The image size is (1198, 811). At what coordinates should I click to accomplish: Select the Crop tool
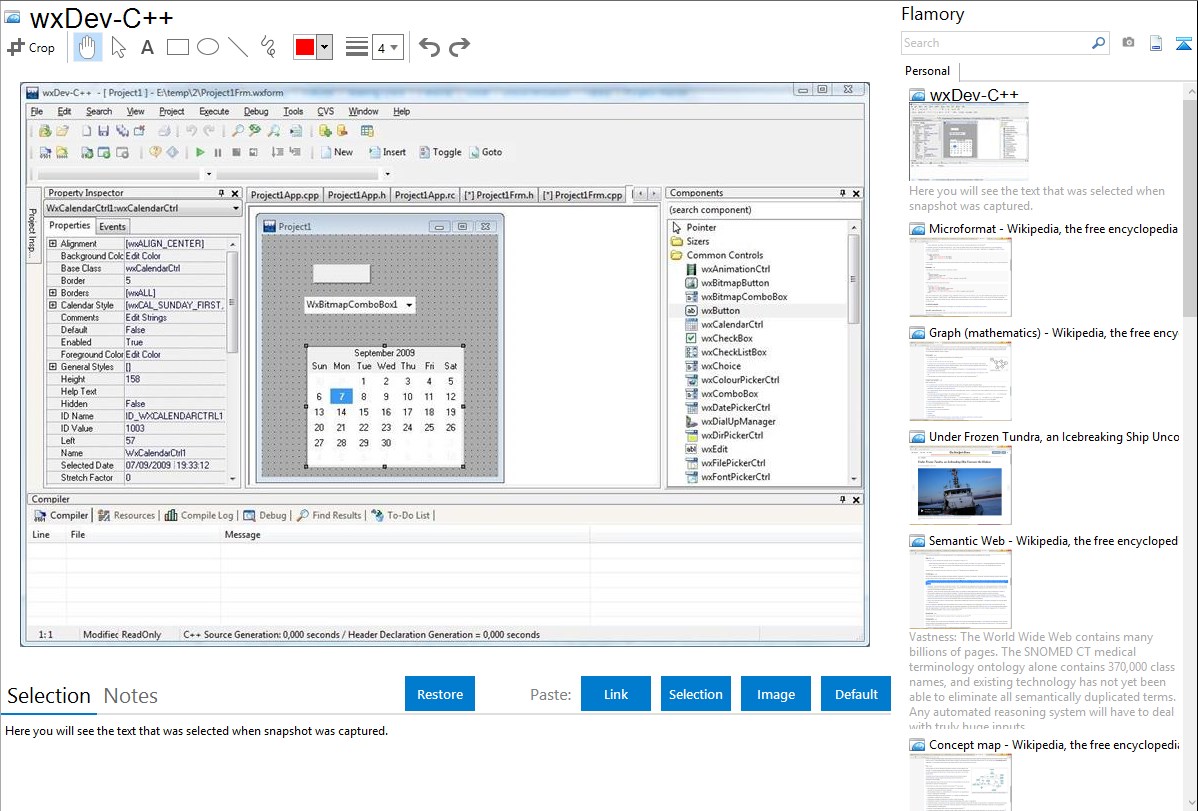[x=31, y=47]
